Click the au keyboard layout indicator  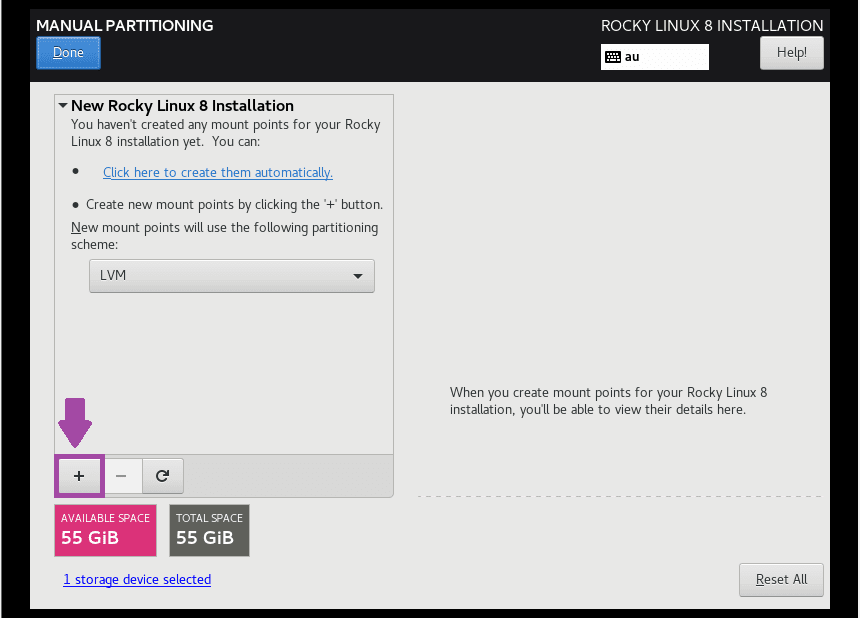pos(654,57)
